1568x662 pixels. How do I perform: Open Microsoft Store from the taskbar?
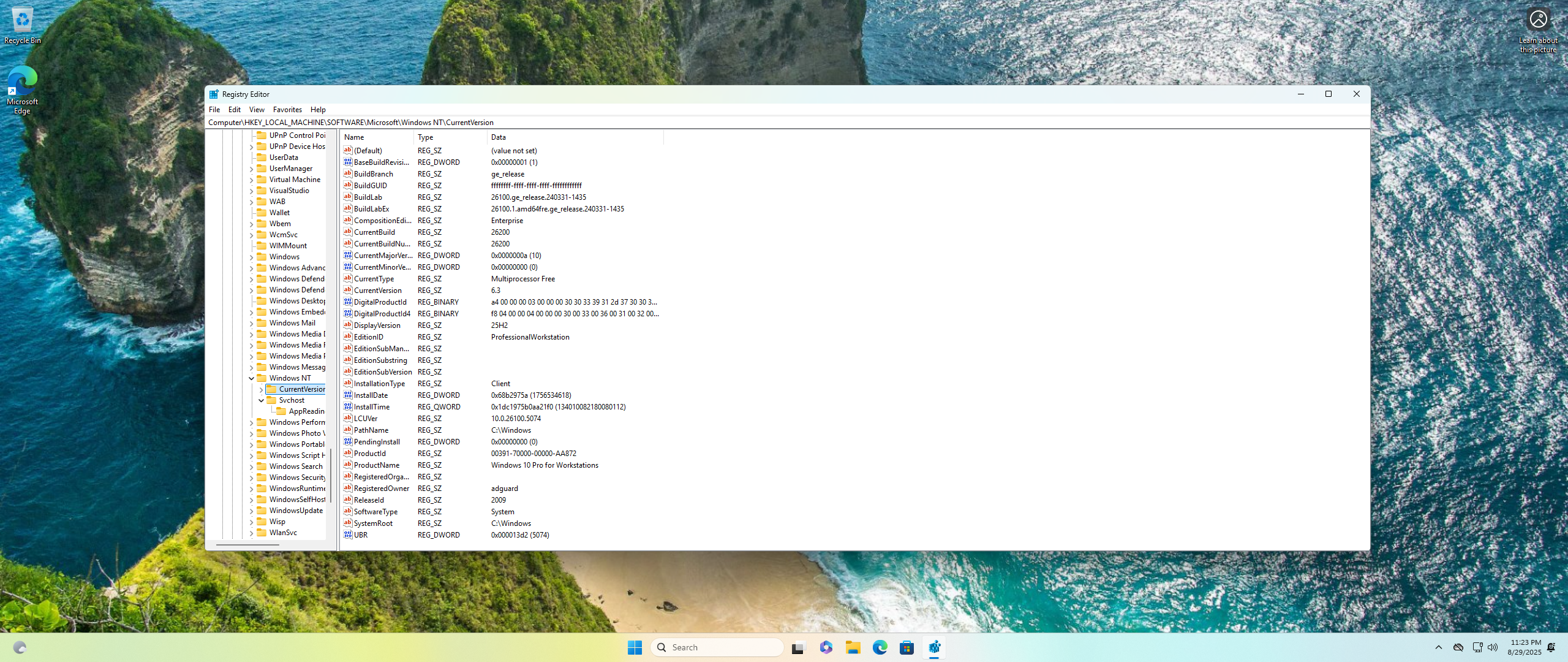tap(907, 647)
